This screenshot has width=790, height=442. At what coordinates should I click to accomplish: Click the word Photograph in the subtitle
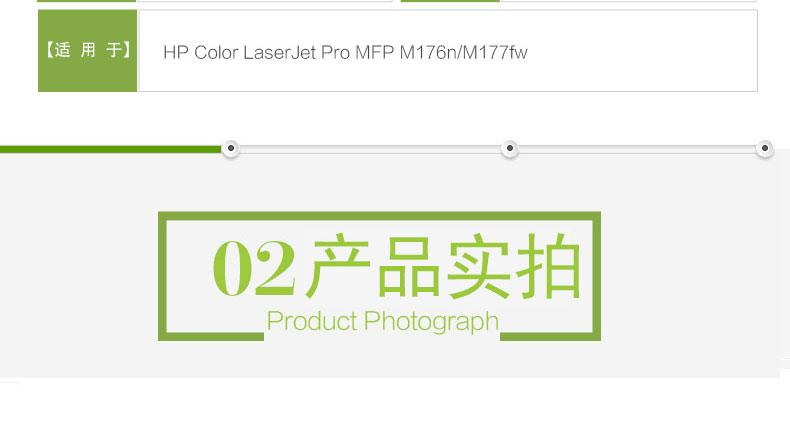pos(431,322)
